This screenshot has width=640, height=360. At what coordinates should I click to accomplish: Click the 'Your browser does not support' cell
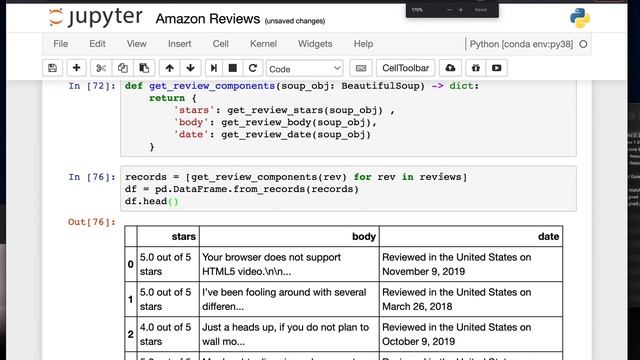pos(289,264)
